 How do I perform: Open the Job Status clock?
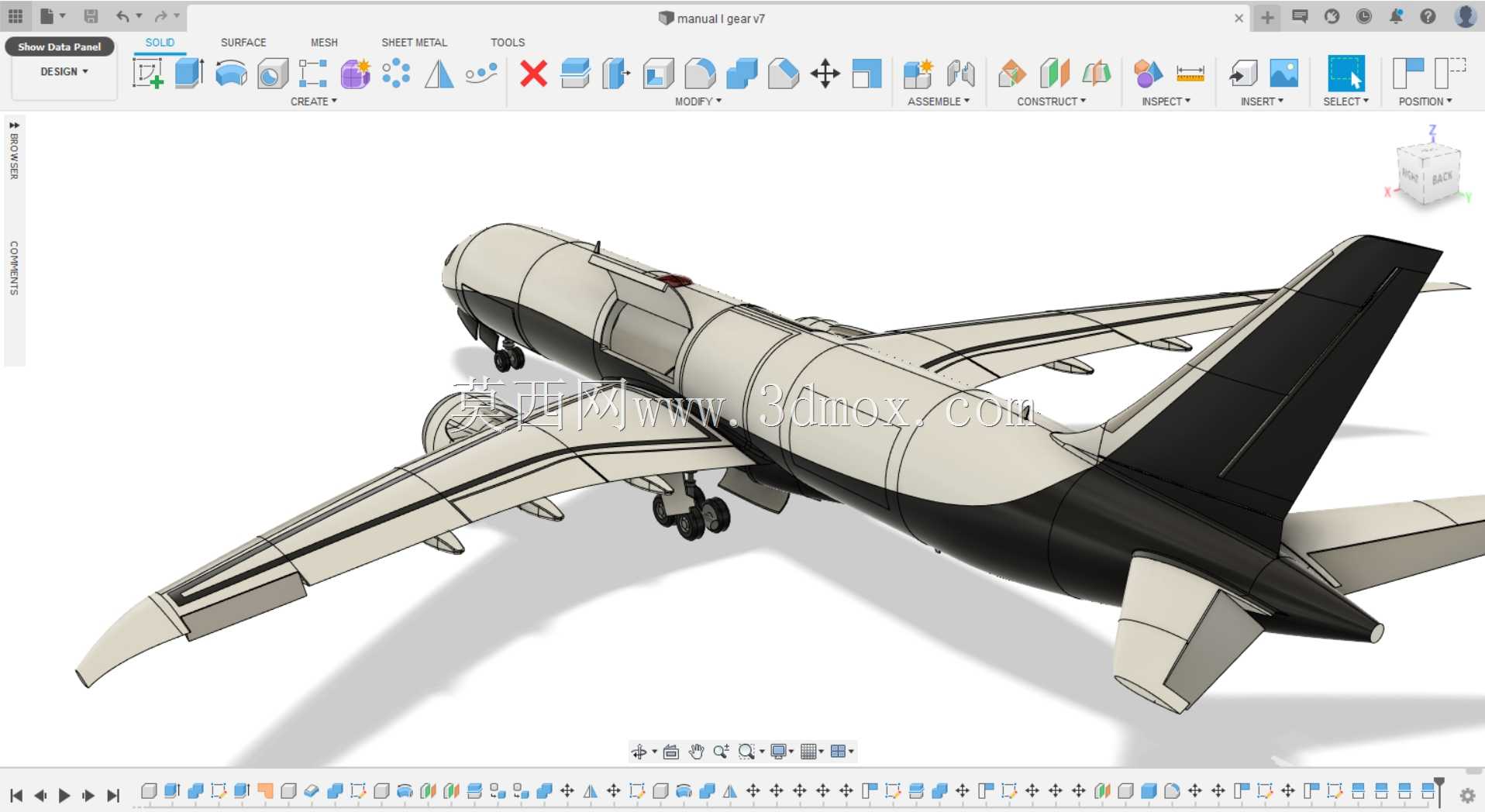click(1364, 16)
